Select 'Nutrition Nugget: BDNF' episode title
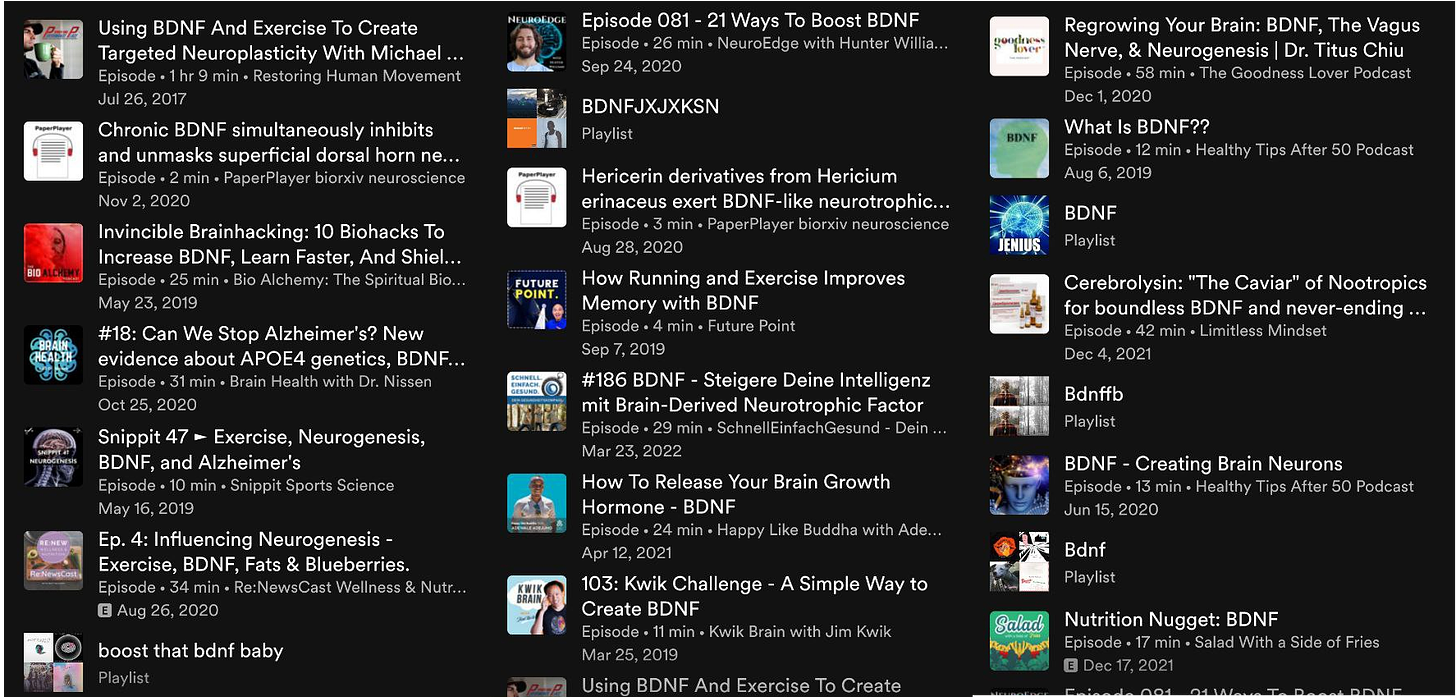The height and width of the screenshot is (697, 1456). [1170, 620]
